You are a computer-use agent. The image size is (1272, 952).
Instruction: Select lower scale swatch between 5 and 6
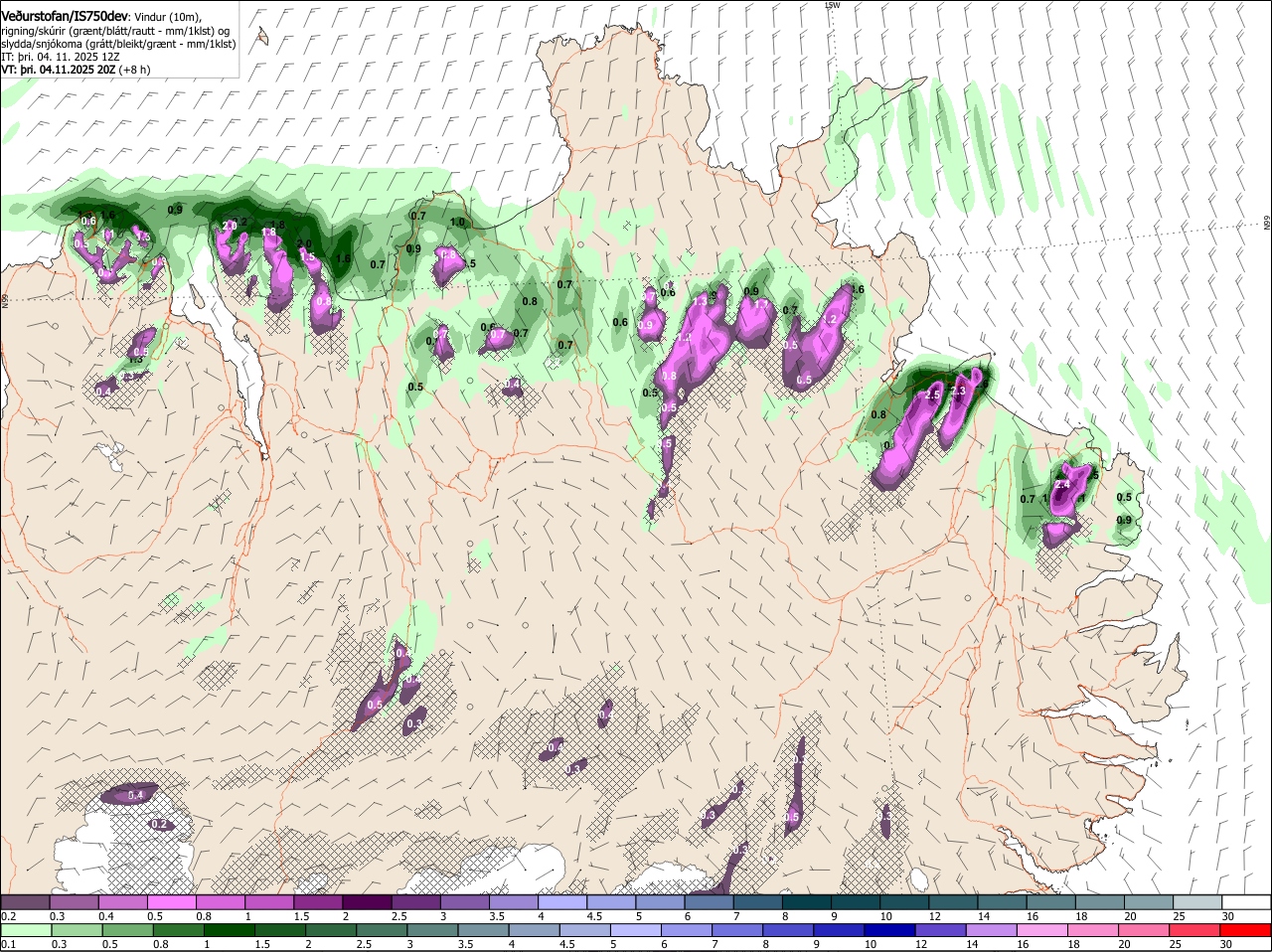(x=638, y=930)
